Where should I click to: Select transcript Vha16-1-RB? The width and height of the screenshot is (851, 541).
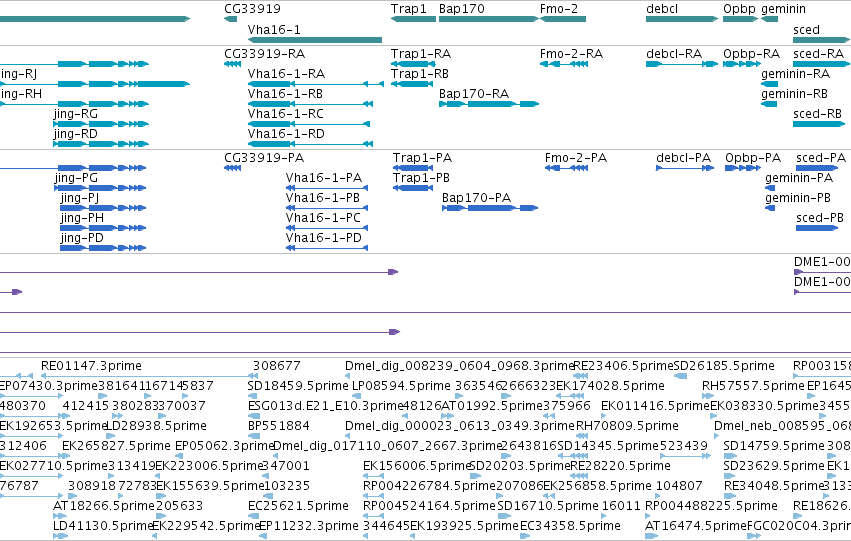click(x=285, y=94)
